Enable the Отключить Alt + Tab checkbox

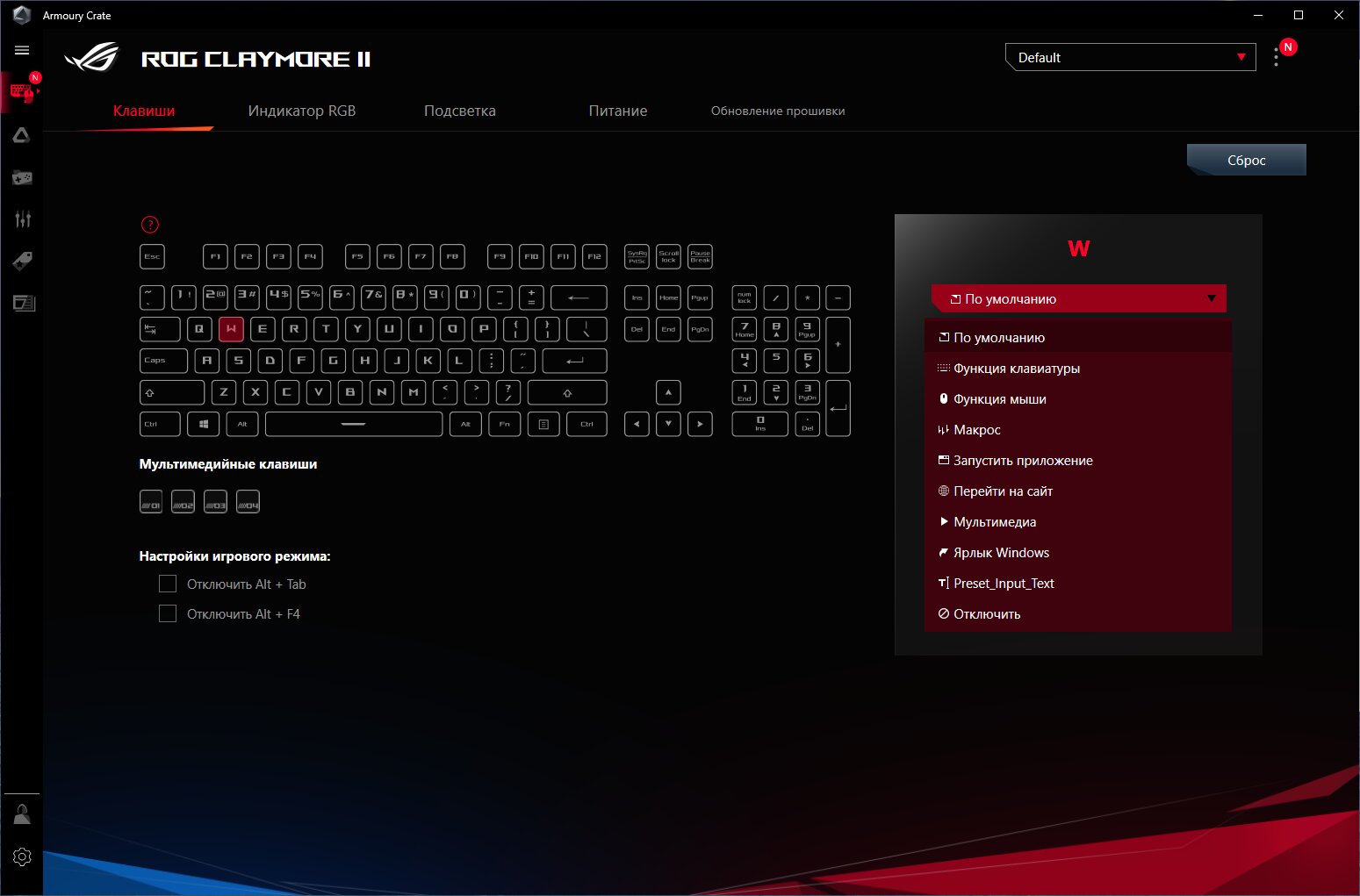click(168, 584)
